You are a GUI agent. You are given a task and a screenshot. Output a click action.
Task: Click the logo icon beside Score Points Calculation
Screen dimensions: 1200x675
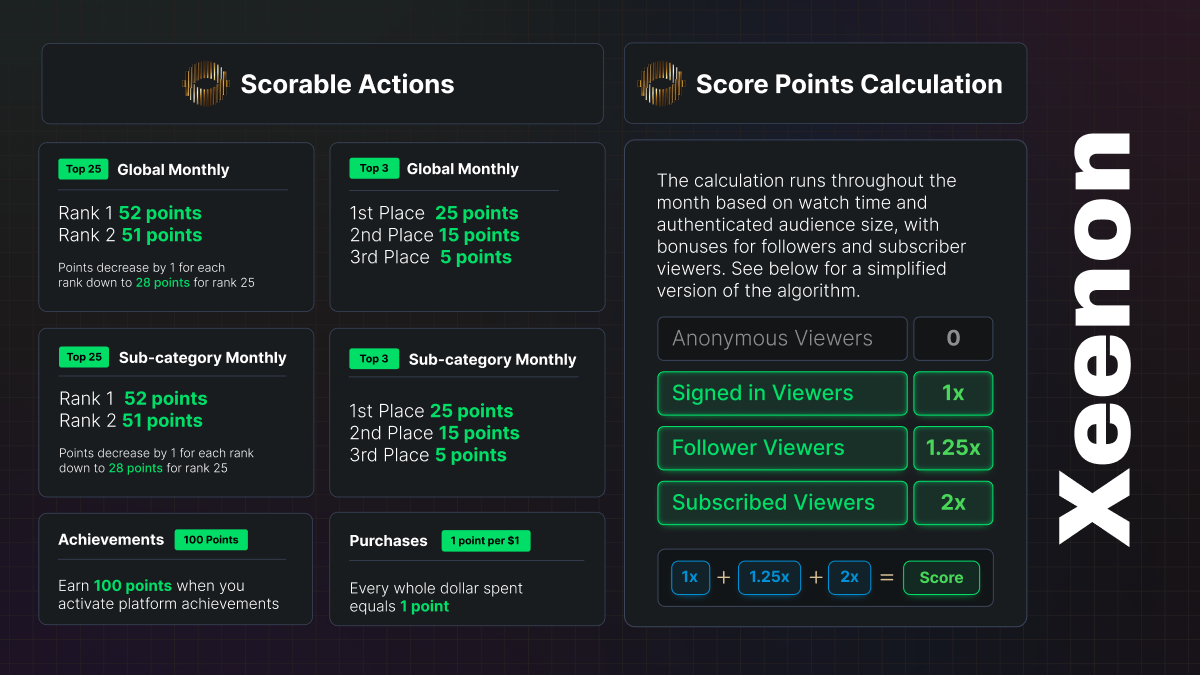click(x=661, y=84)
